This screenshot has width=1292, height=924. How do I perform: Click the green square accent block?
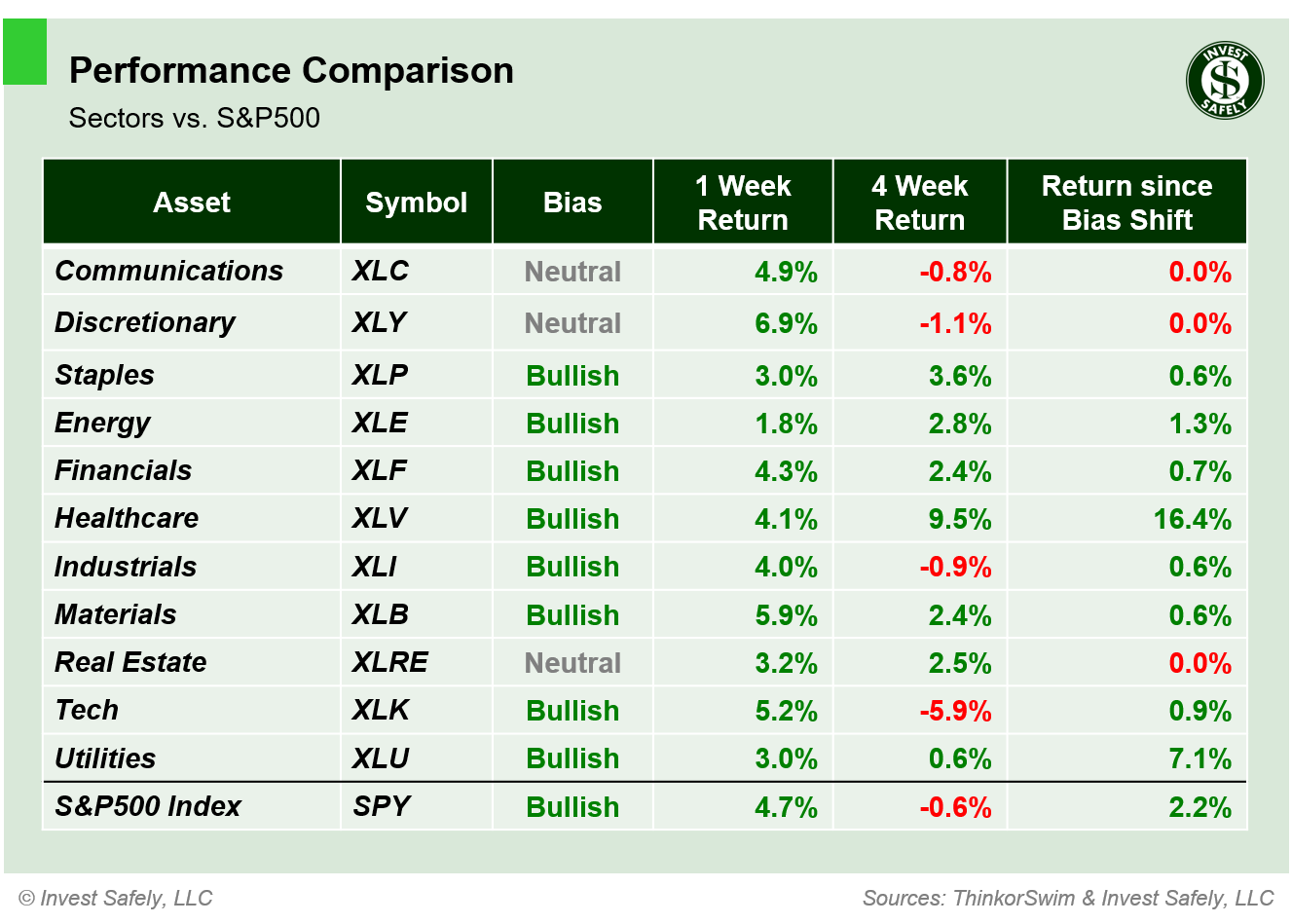coord(25,52)
